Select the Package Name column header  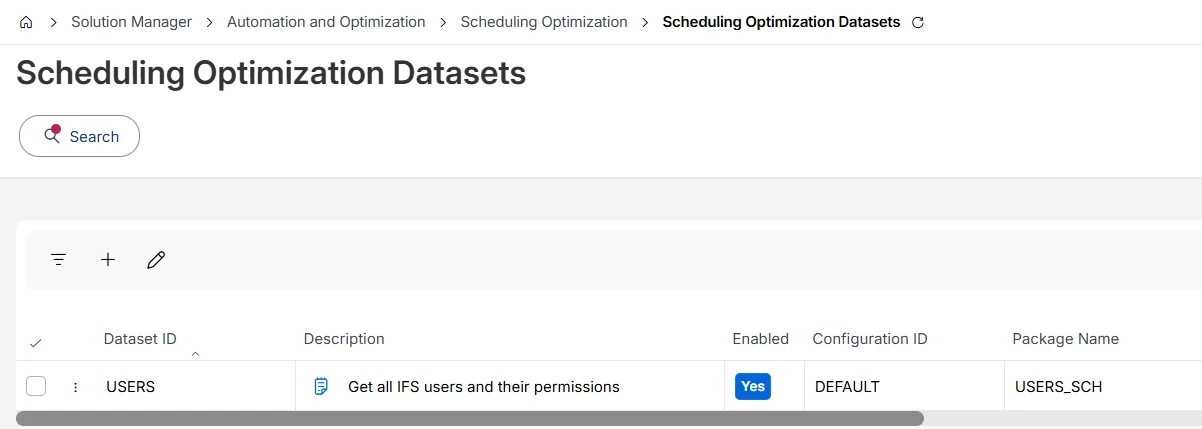point(1065,339)
